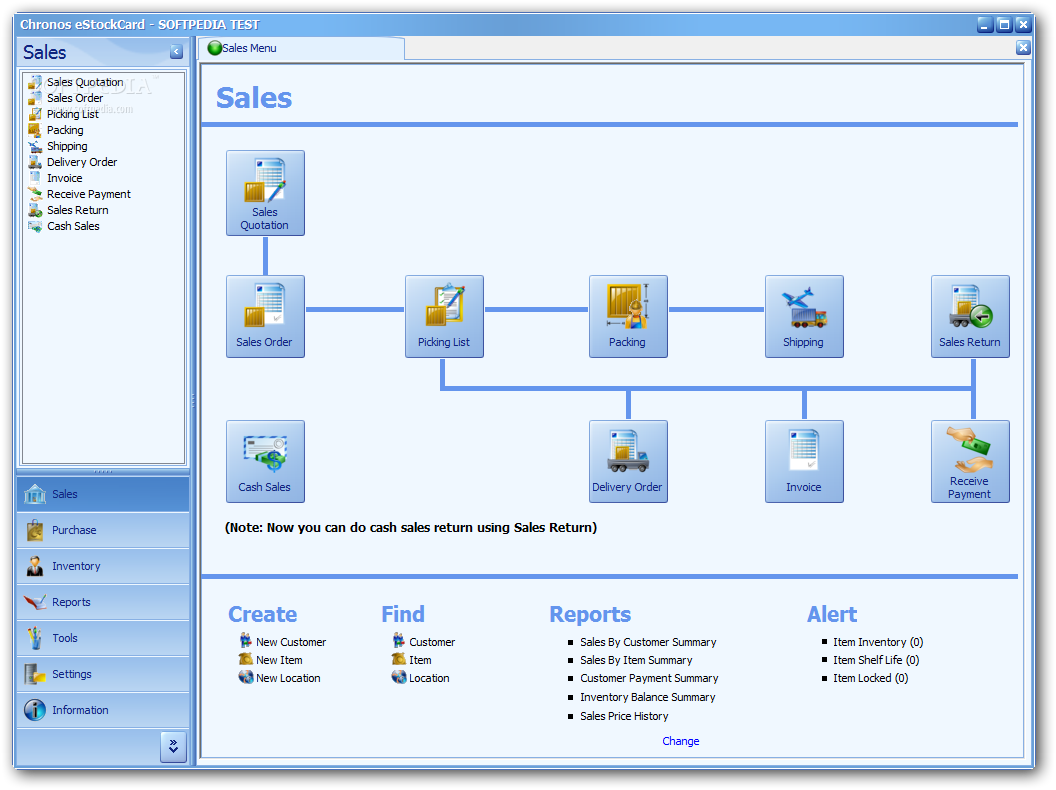Click the green Sales Menu tab icon
This screenshot has width=1056, height=790.
pyautogui.click(x=215, y=48)
